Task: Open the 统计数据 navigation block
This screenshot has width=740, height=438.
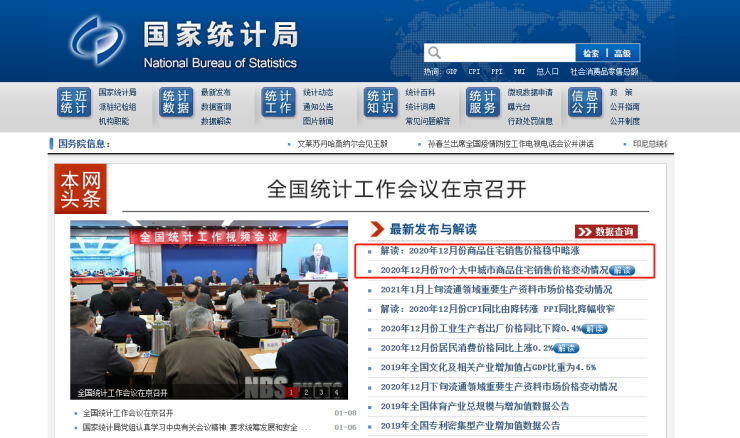Action: tap(176, 102)
